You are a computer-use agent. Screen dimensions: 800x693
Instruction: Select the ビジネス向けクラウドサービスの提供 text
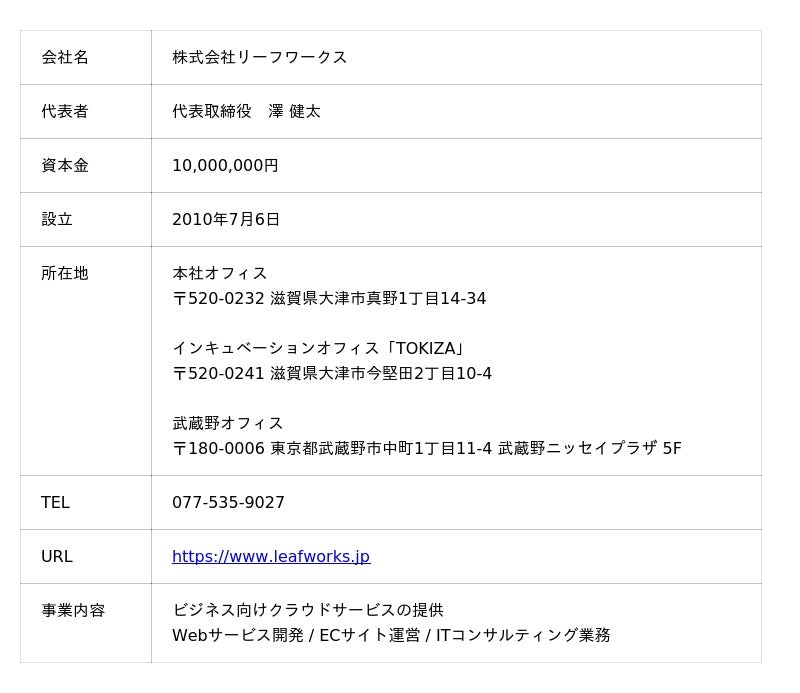click(x=308, y=611)
